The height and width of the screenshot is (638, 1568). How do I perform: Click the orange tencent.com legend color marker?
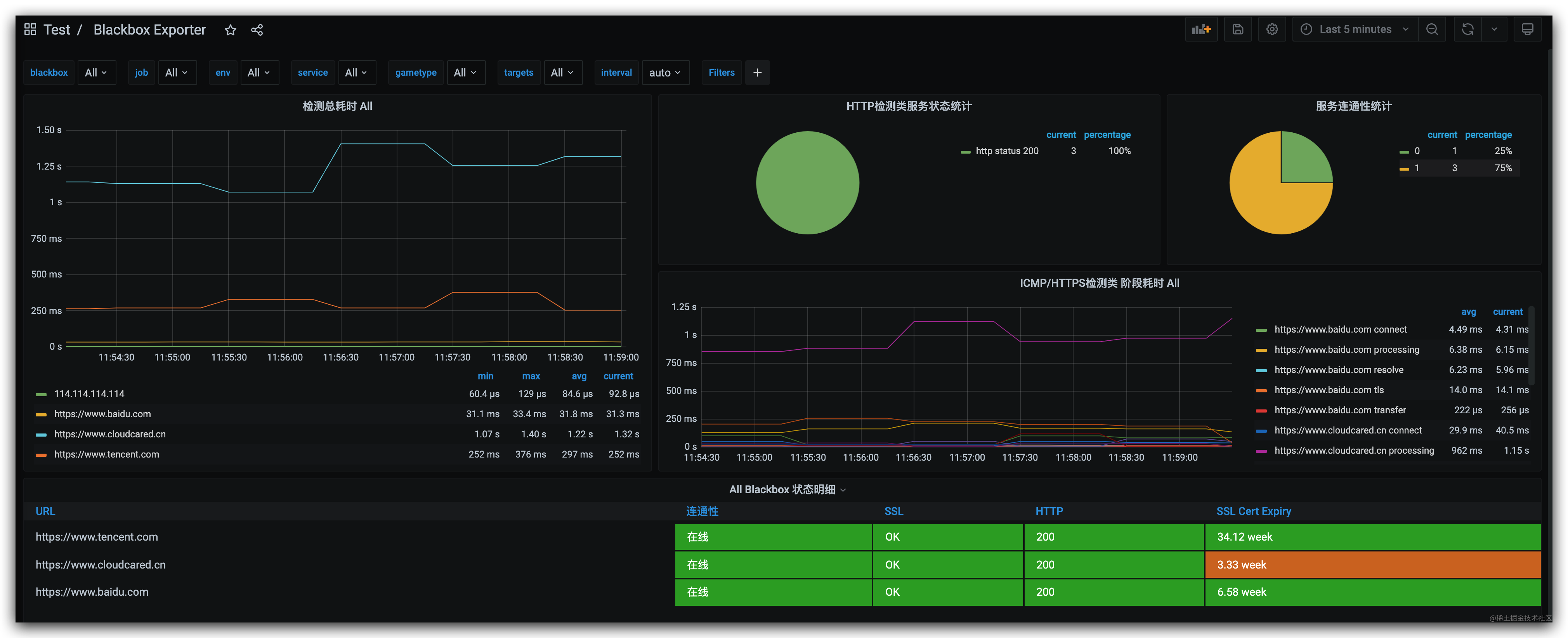point(41,454)
